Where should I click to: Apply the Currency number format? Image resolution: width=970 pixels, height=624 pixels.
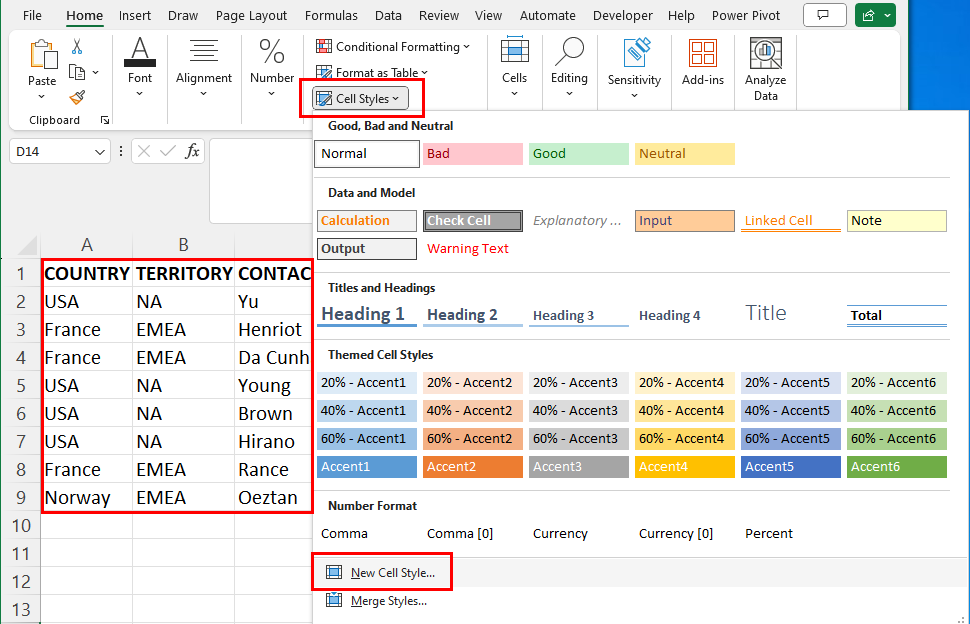560,534
